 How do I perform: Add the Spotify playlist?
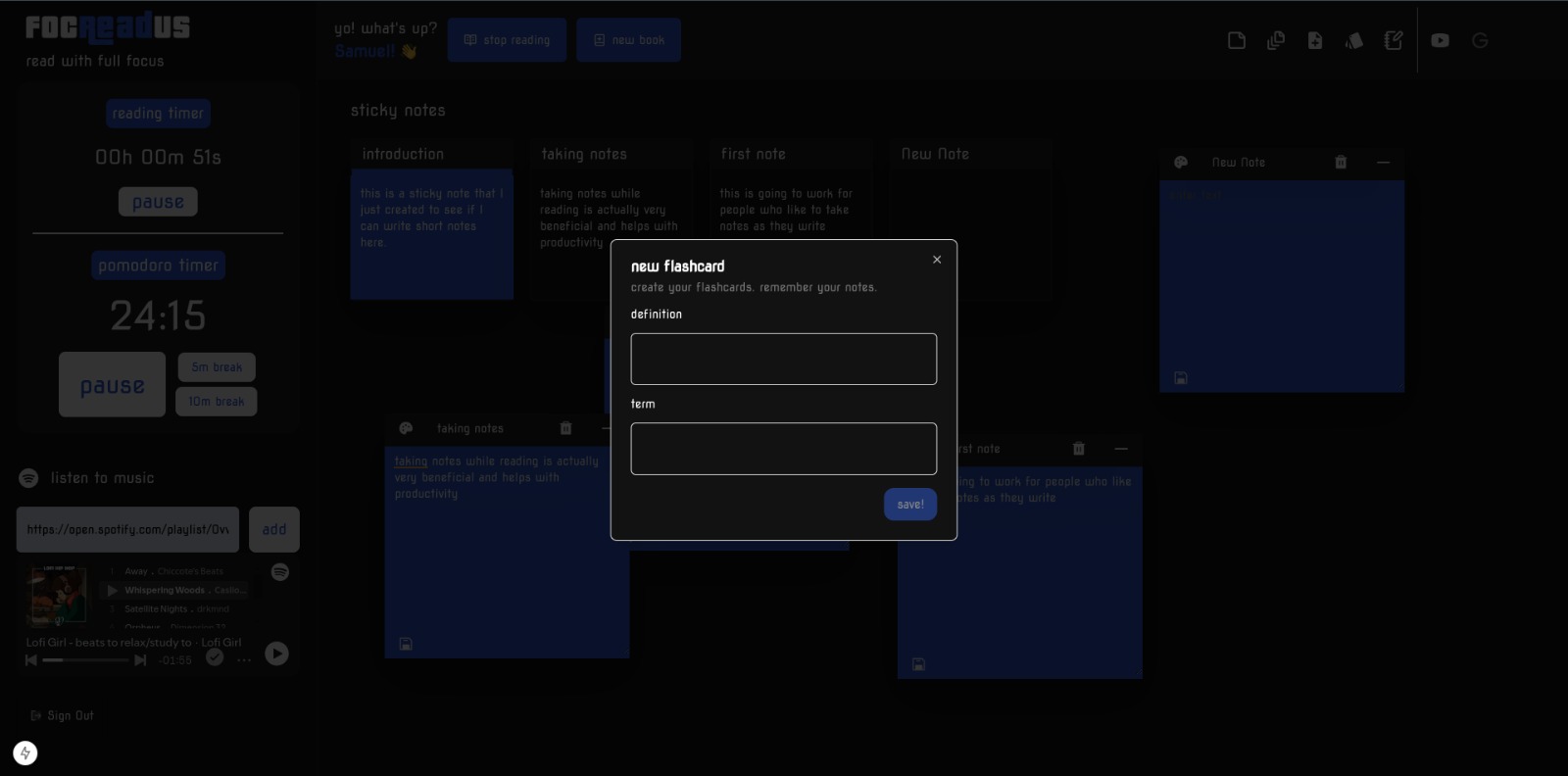(274, 530)
